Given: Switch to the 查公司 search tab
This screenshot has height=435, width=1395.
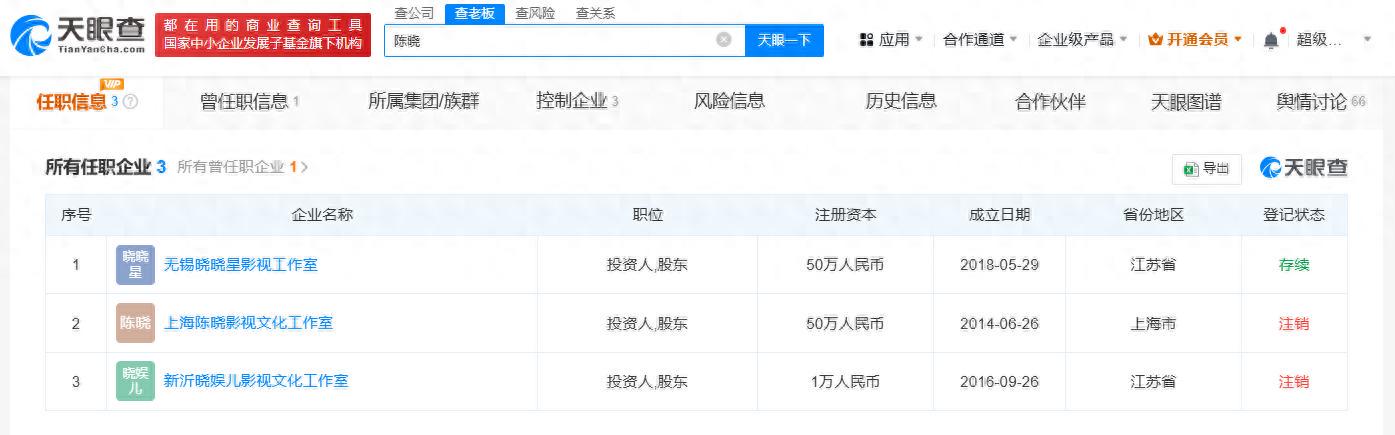Looking at the screenshot, I should [x=414, y=13].
